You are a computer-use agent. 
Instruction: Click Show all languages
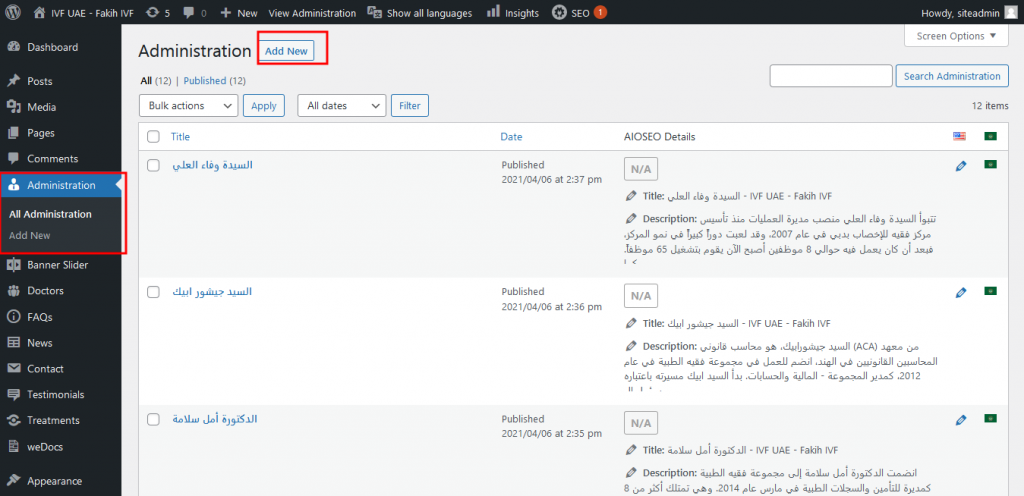420,13
